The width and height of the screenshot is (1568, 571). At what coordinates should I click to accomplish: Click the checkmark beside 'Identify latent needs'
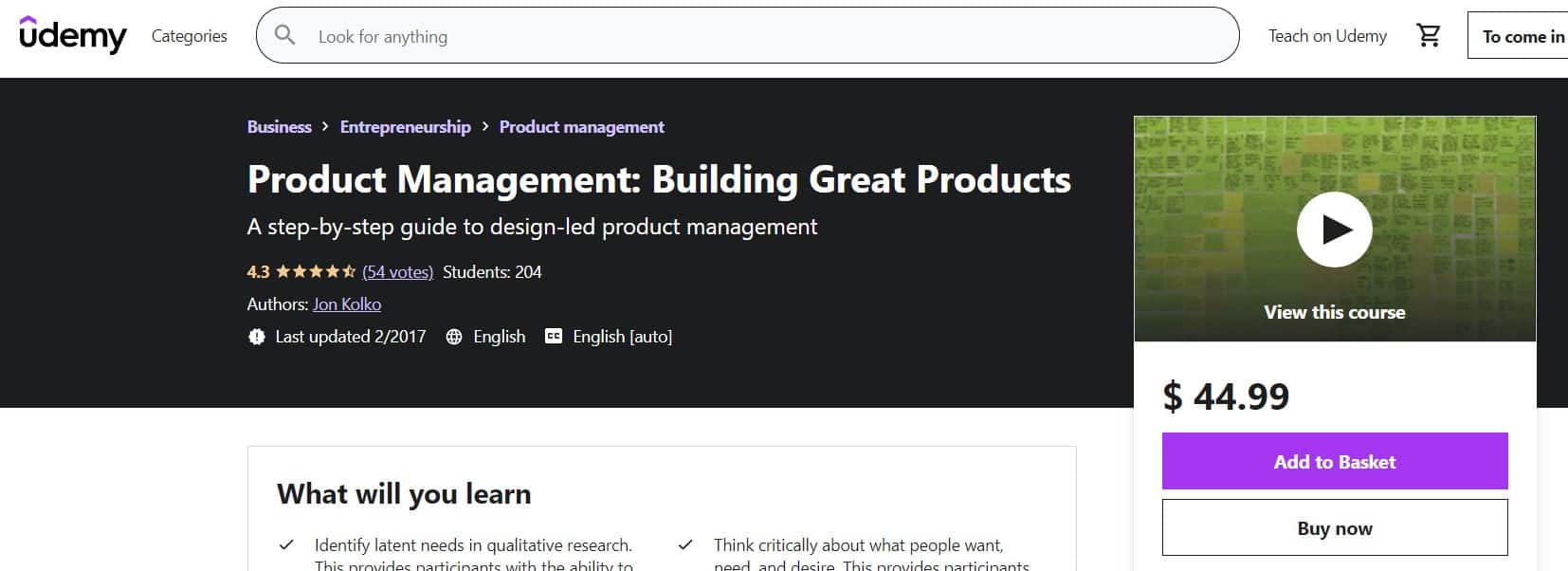click(285, 545)
